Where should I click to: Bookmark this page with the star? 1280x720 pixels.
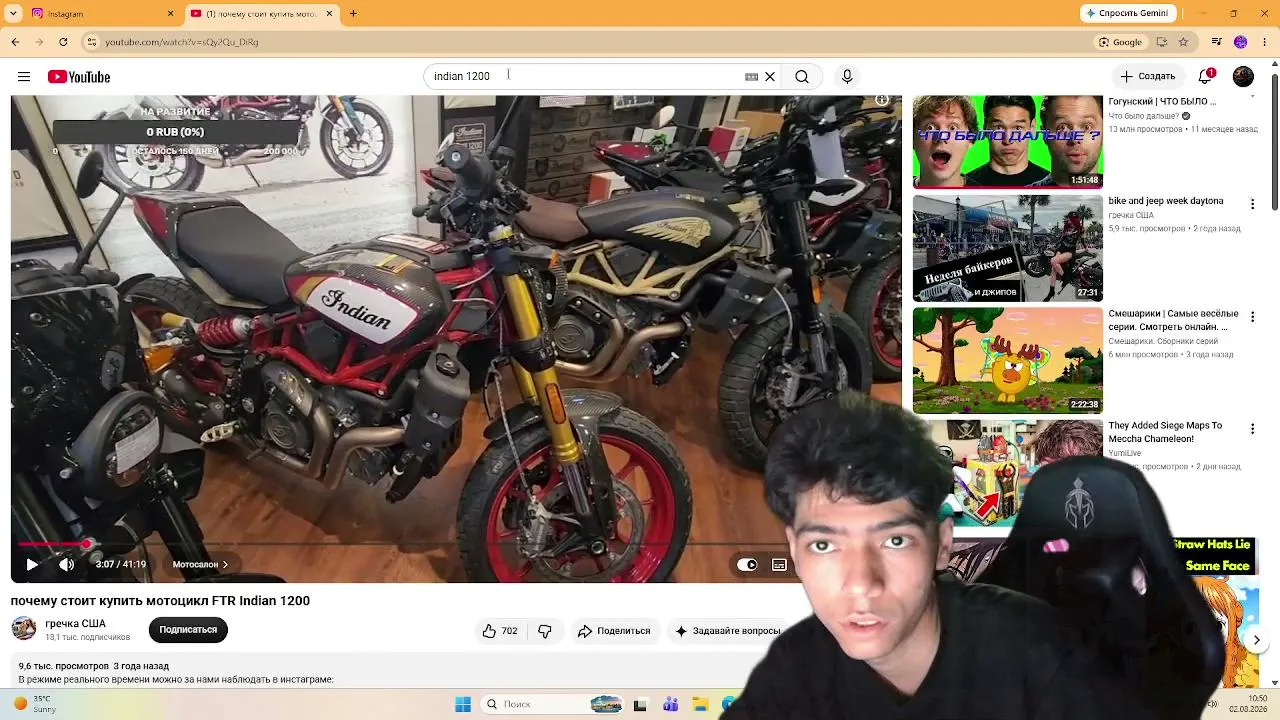[x=1184, y=42]
